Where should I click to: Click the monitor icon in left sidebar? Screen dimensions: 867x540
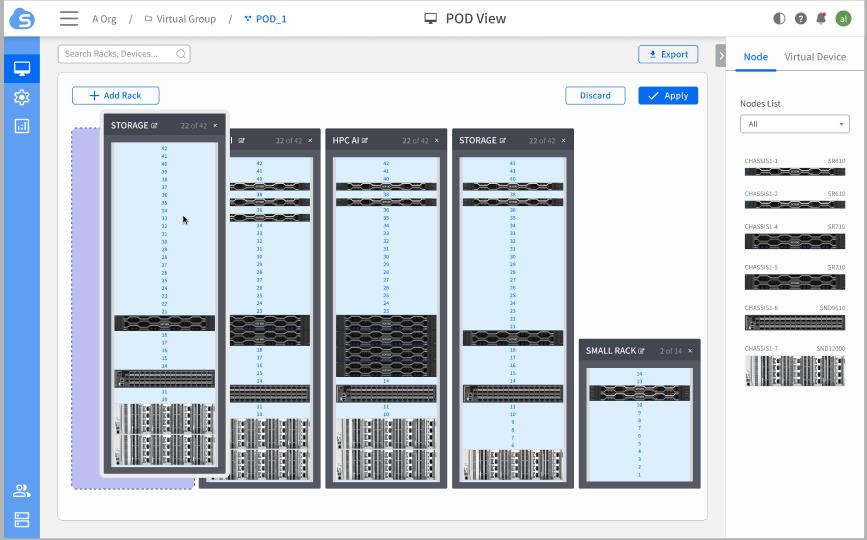21,69
